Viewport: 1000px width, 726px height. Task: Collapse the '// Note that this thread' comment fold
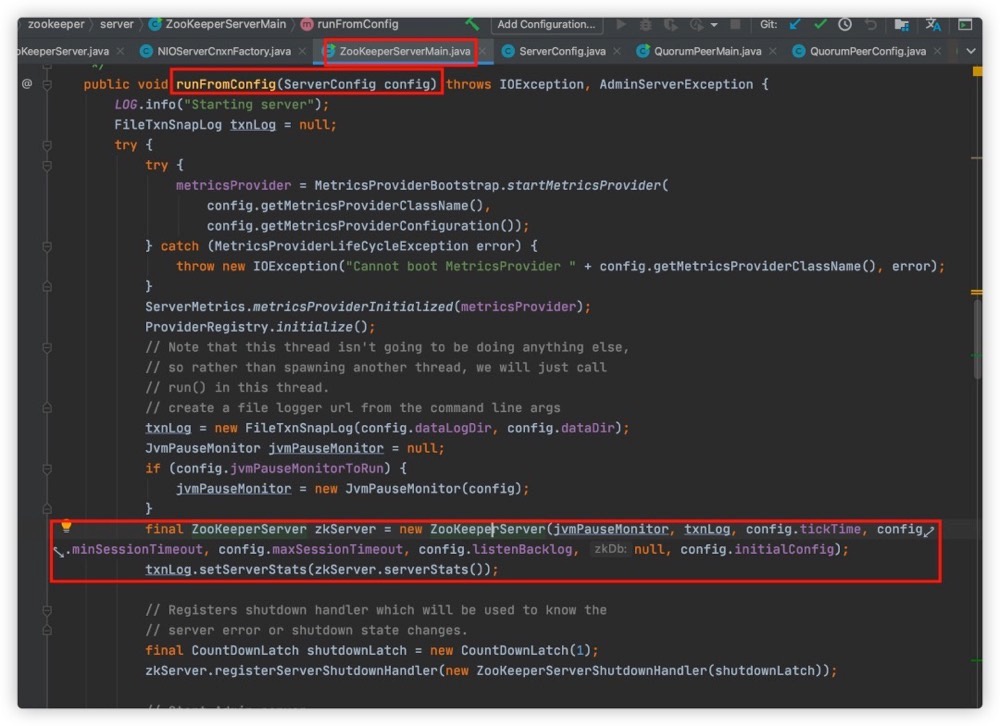(47, 348)
